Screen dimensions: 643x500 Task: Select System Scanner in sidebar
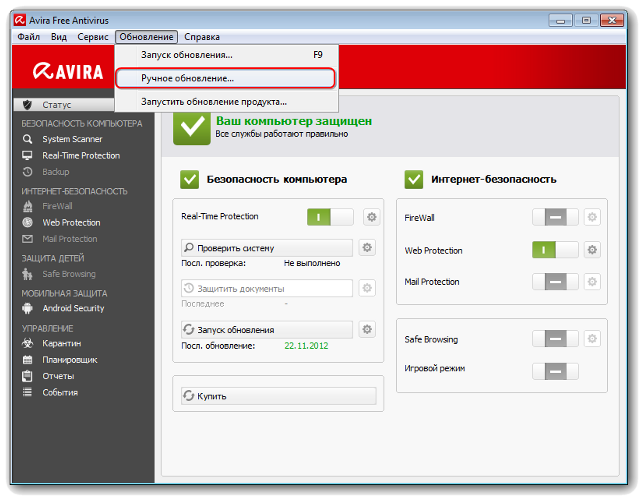pos(70,139)
